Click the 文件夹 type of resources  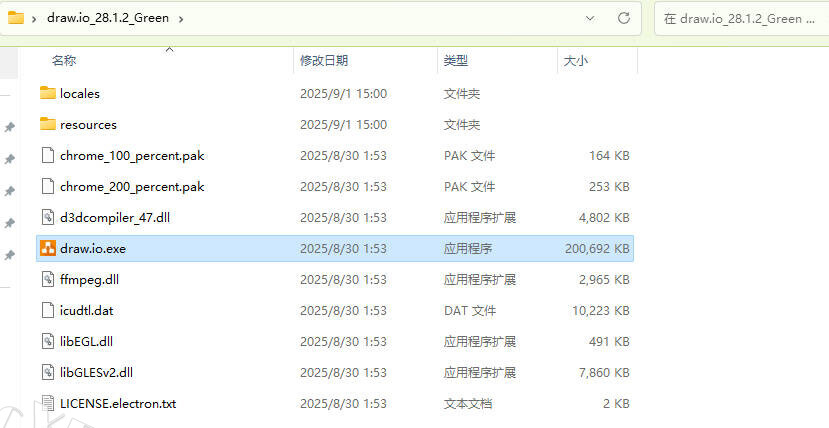tap(462, 125)
